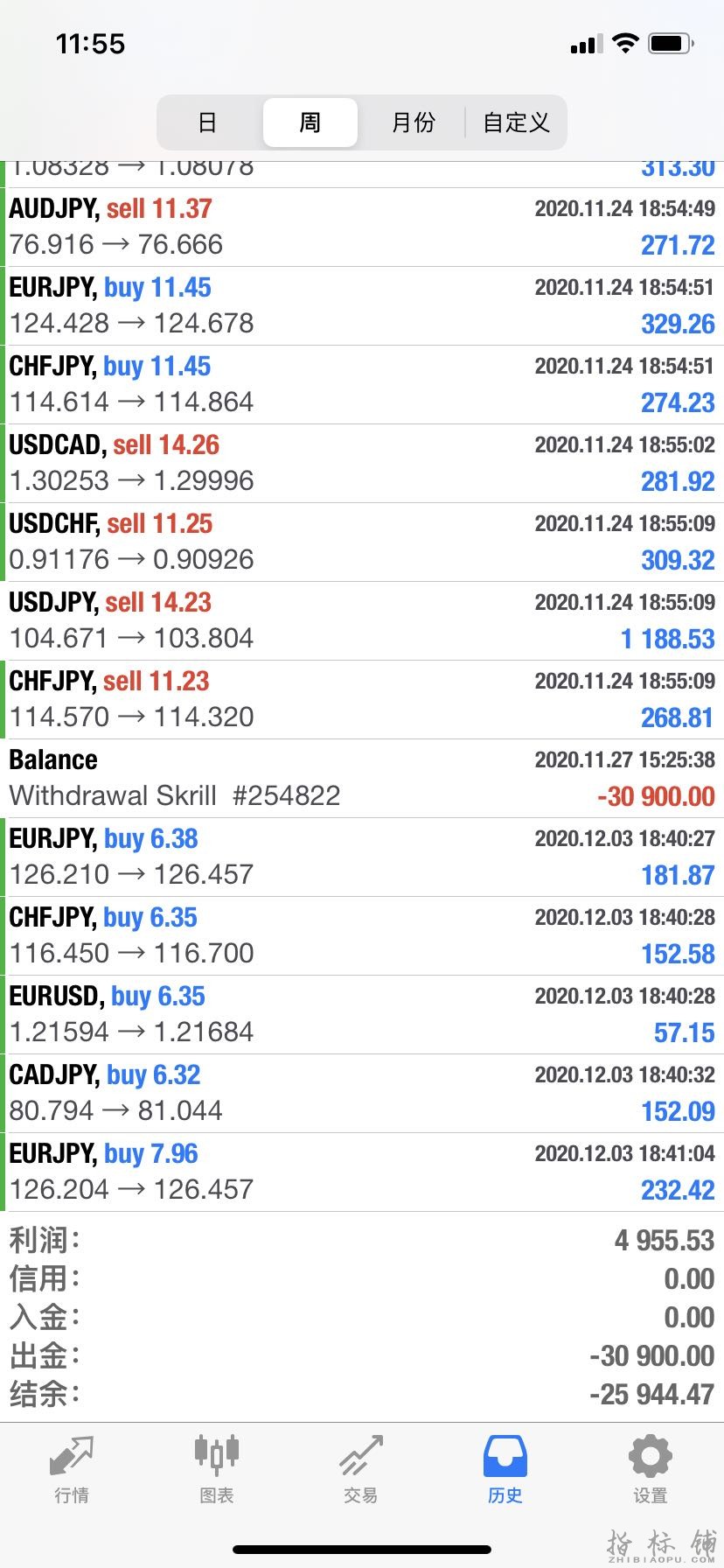Tap the EURJPY buy 7.96 trade row
Viewport: 724px width, 1568px height.
click(362, 1172)
